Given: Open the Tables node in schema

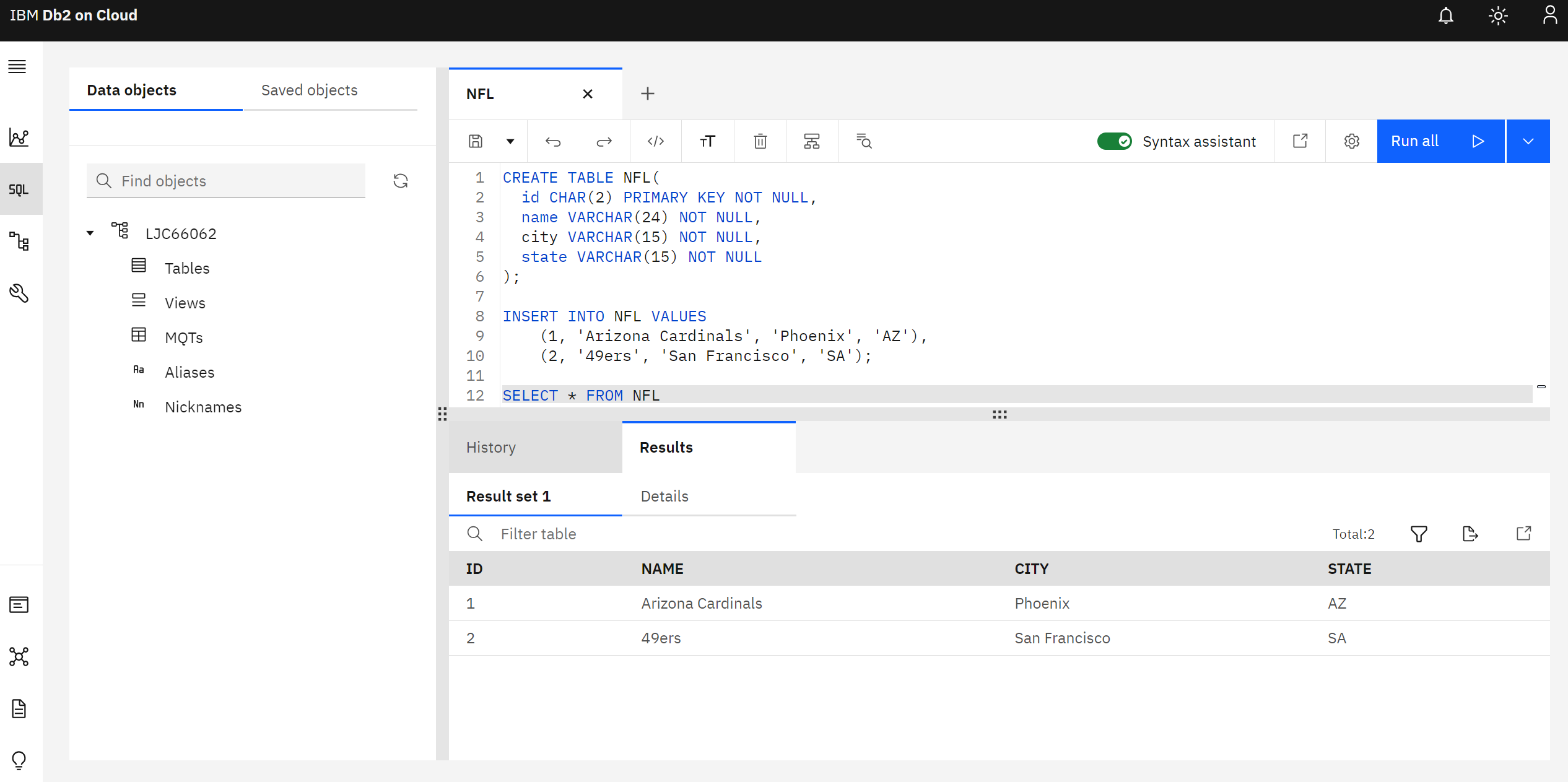Looking at the screenshot, I should (x=187, y=268).
